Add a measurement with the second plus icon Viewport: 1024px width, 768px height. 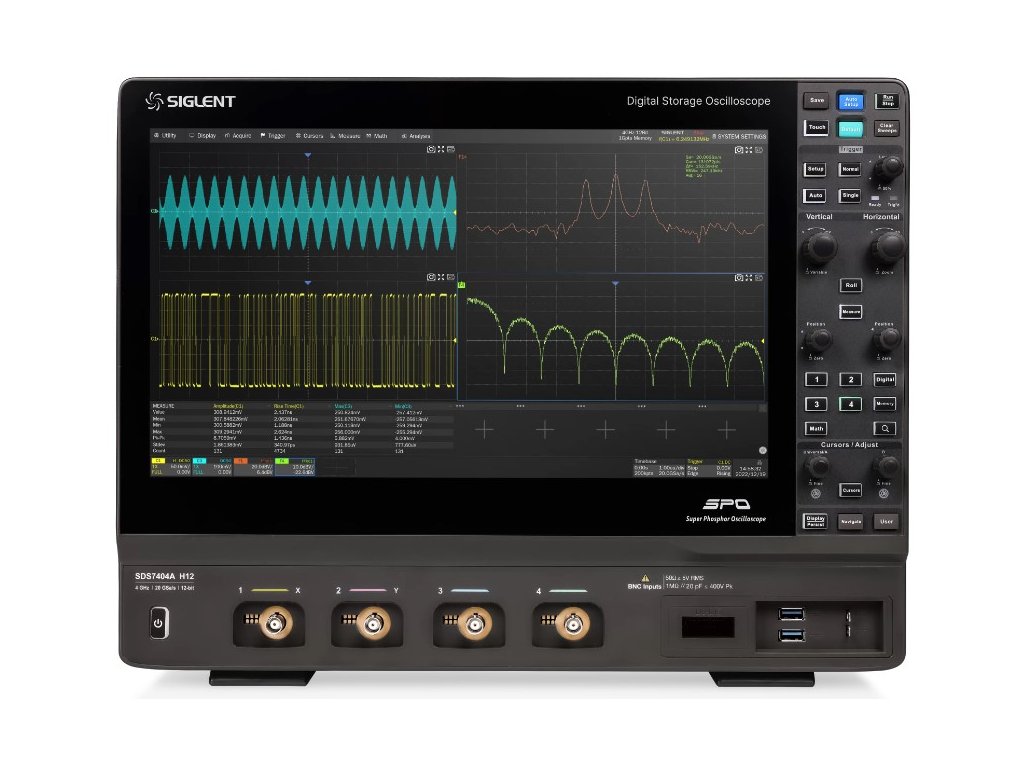click(x=545, y=430)
